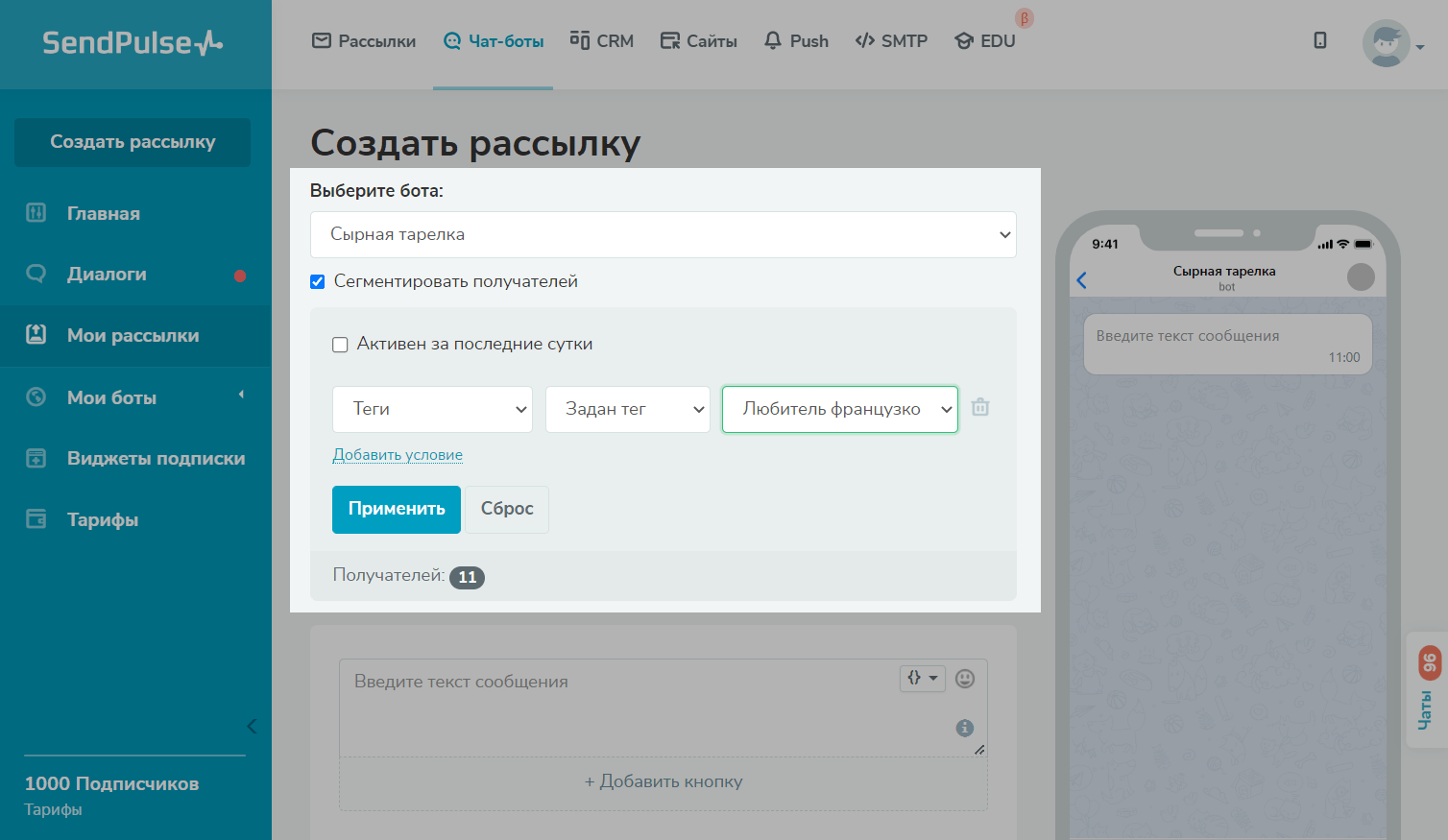Open the Задан тег operator dropdown
The width and height of the screenshot is (1448, 840).
627,409
